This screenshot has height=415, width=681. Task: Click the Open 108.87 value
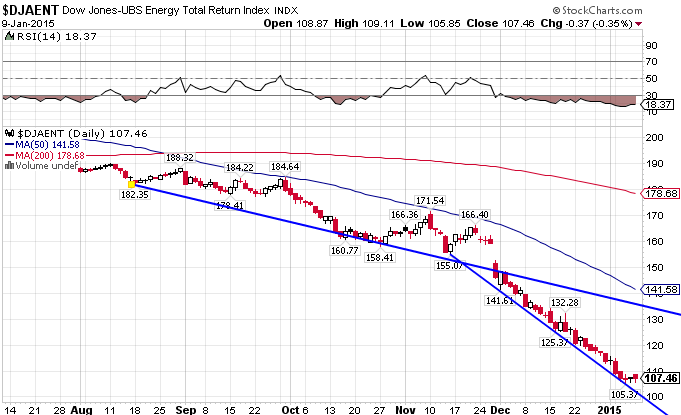point(296,23)
